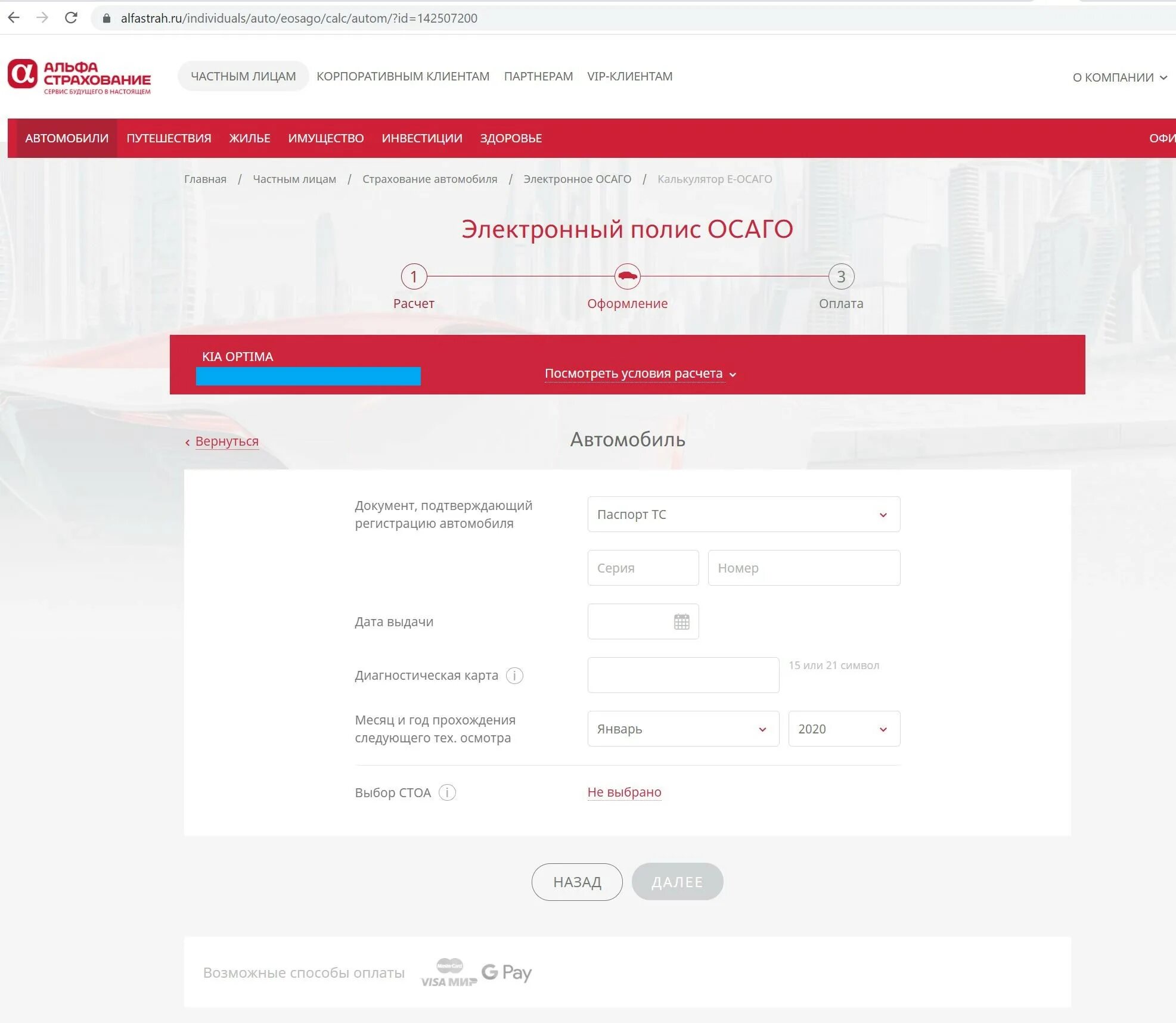Click the KIA OPTIMA text
The width and height of the screenshot is (1176, 1023).
click(x=237, y=357)
